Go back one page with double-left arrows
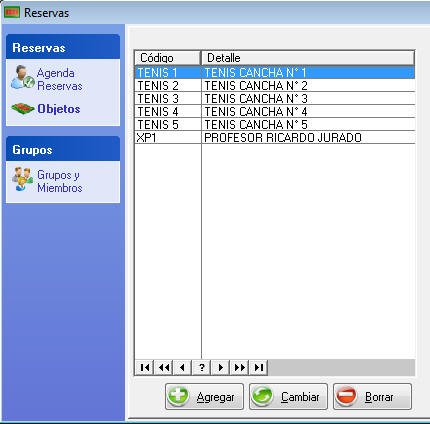 (x=164, y=367)
